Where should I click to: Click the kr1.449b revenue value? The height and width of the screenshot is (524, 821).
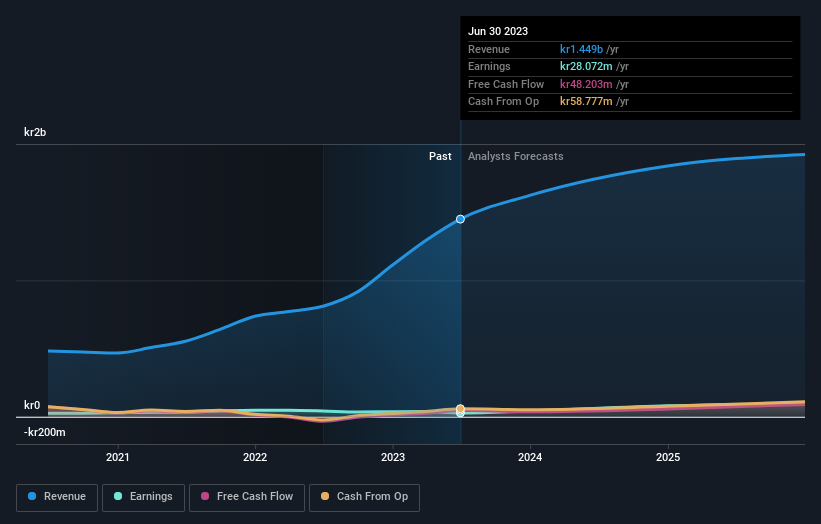[x=581, y=49]
